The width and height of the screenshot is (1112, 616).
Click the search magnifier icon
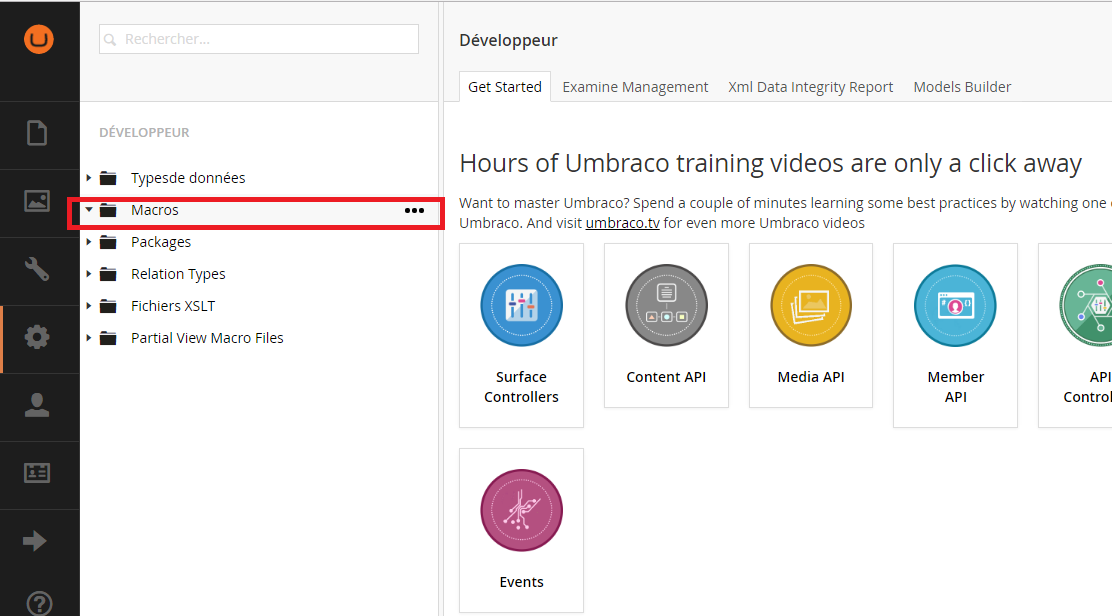tap(110, 40)
